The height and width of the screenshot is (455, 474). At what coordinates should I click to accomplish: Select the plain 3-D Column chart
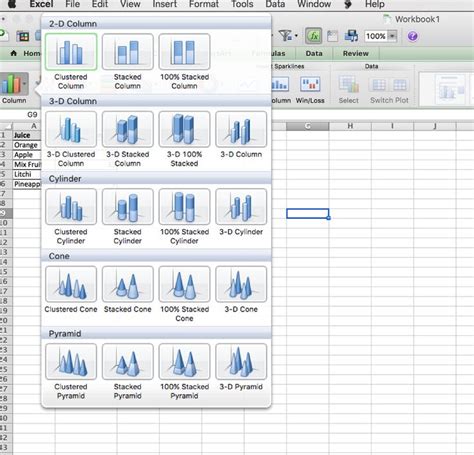point(241,129)
